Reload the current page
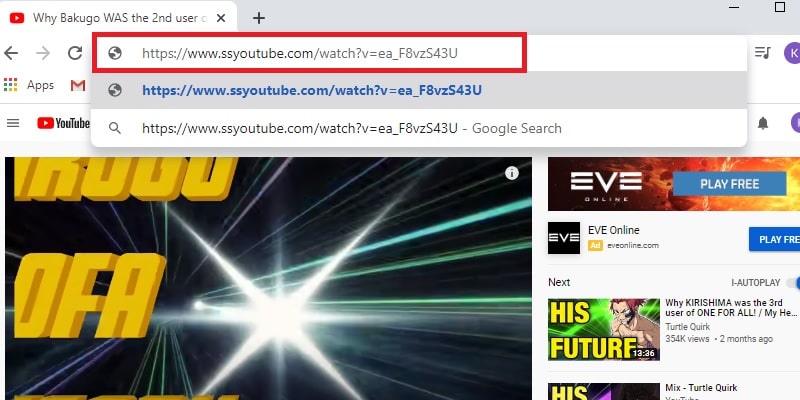The image size is (800, 400). click(75, 53)
